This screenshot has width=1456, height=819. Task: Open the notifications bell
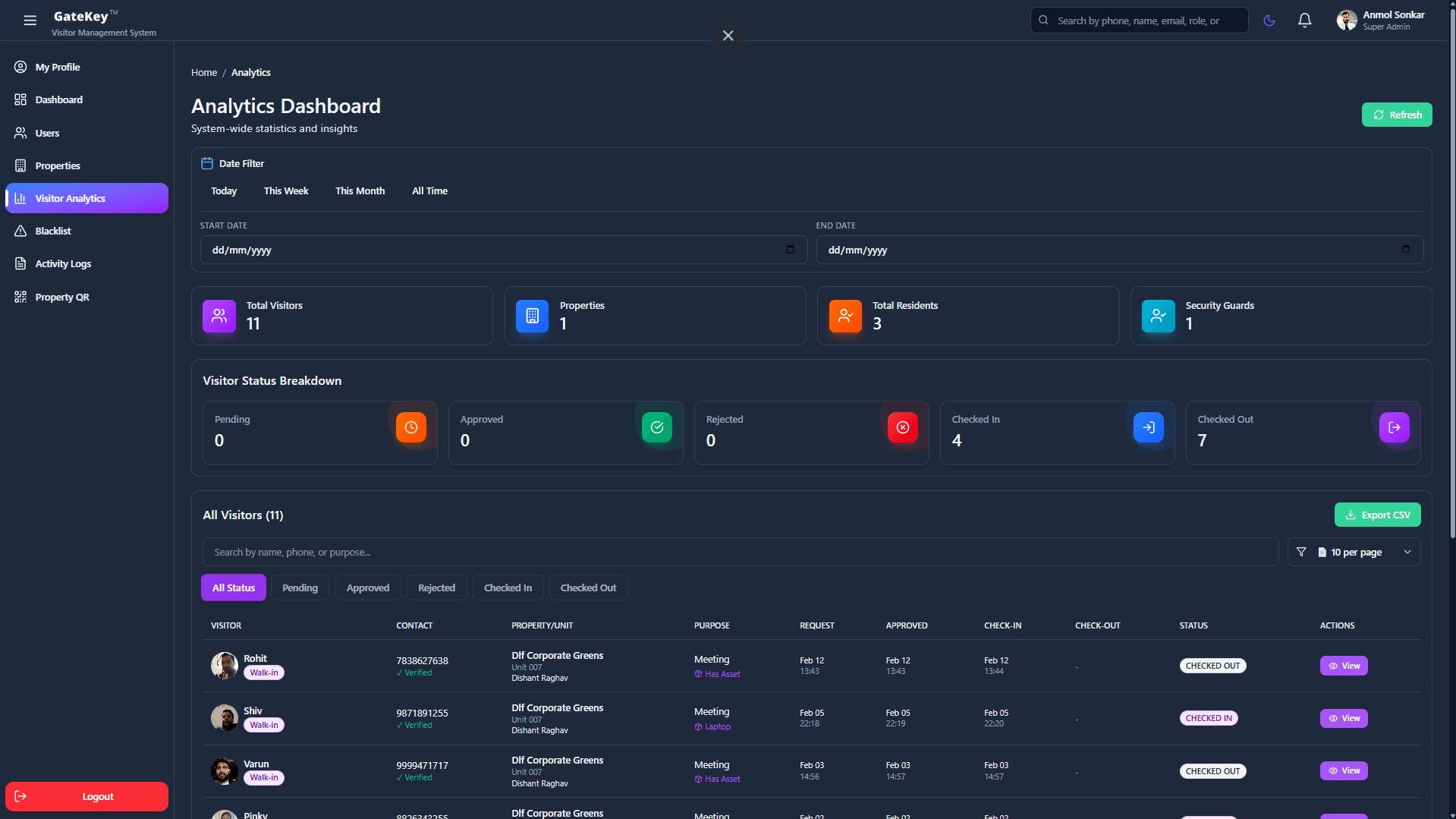[1304, 20]
